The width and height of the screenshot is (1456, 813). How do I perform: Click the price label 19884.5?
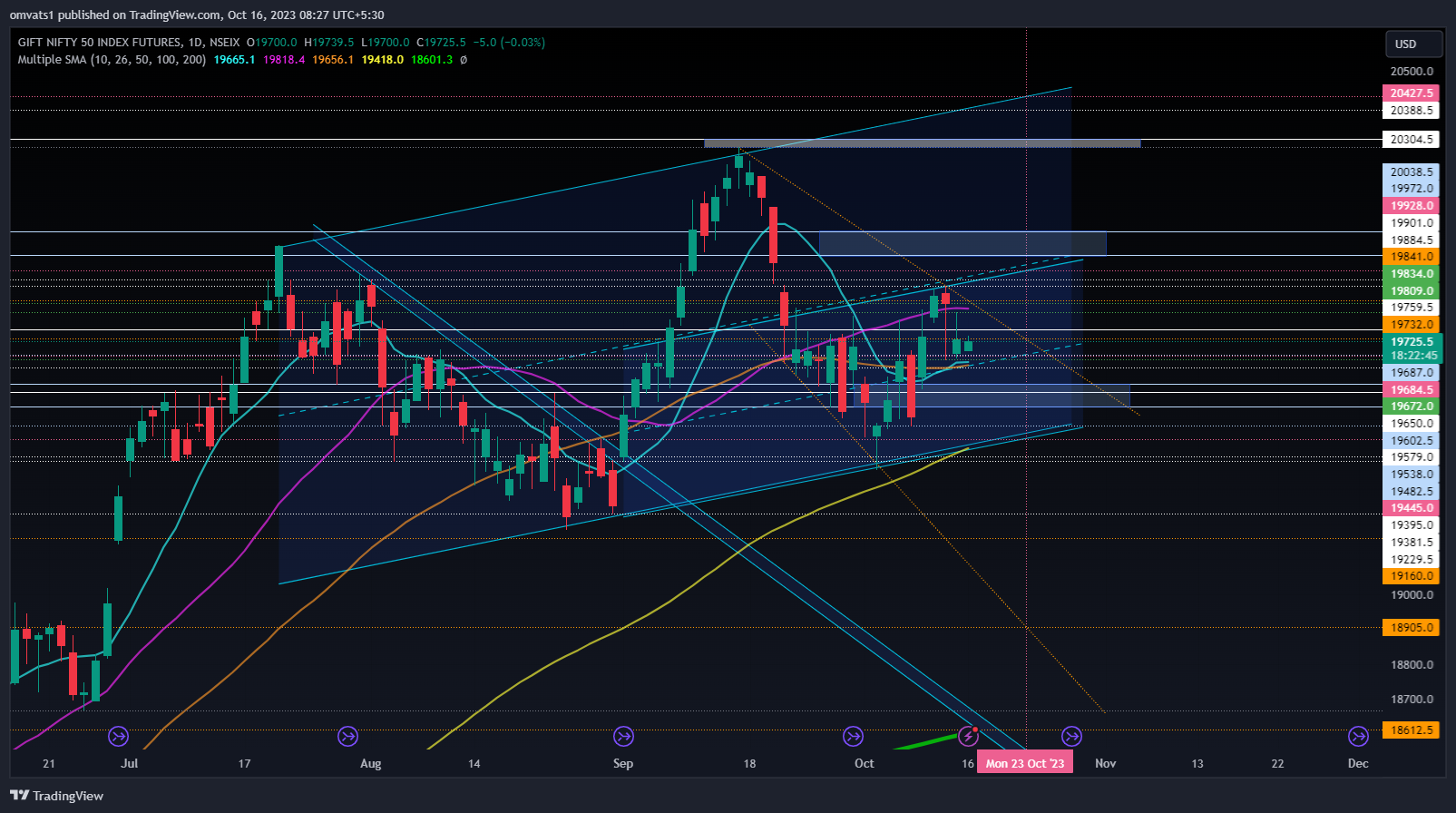coord(1412,240)
